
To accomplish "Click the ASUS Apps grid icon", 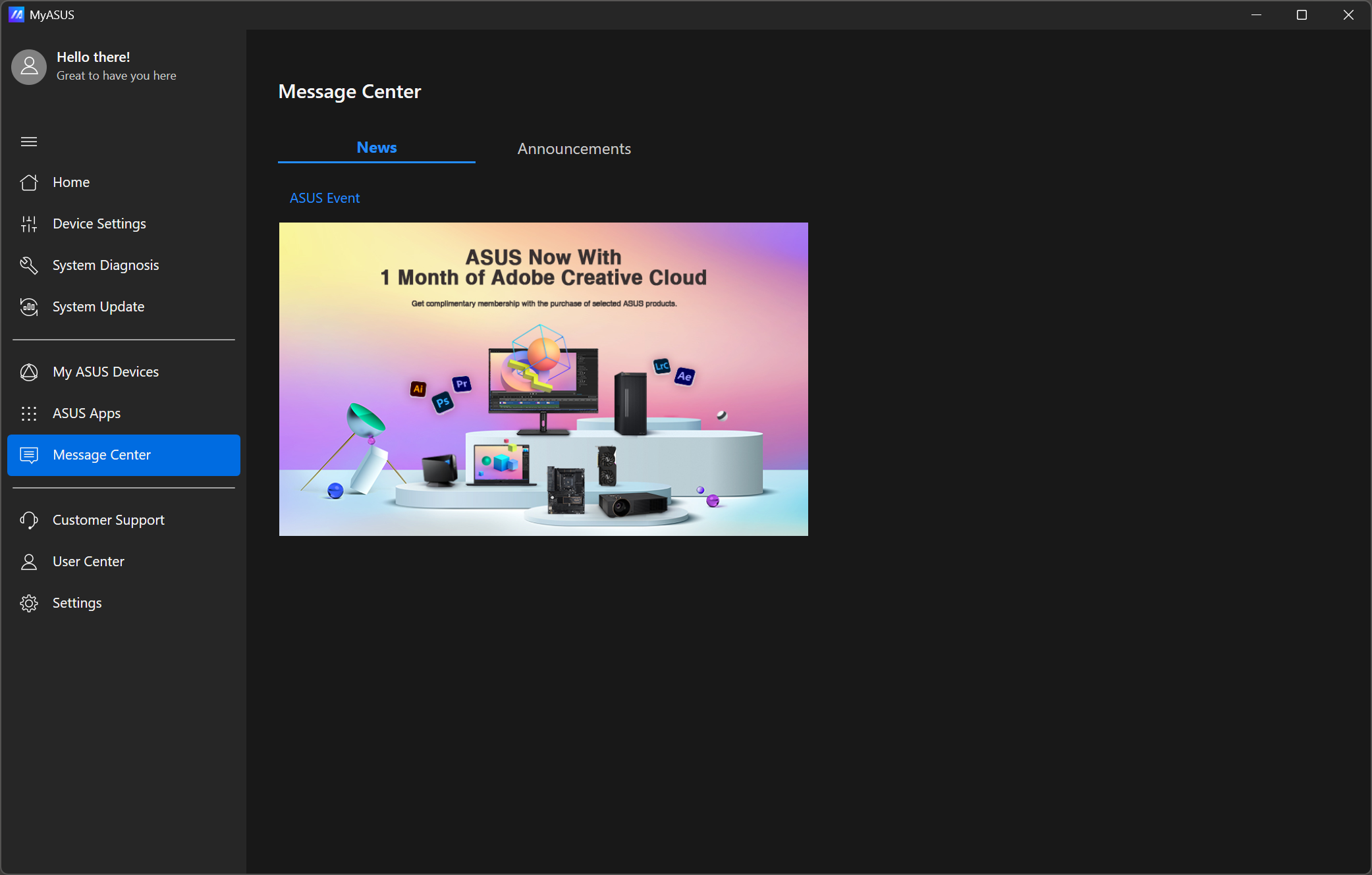I will [x=29, y=413].
